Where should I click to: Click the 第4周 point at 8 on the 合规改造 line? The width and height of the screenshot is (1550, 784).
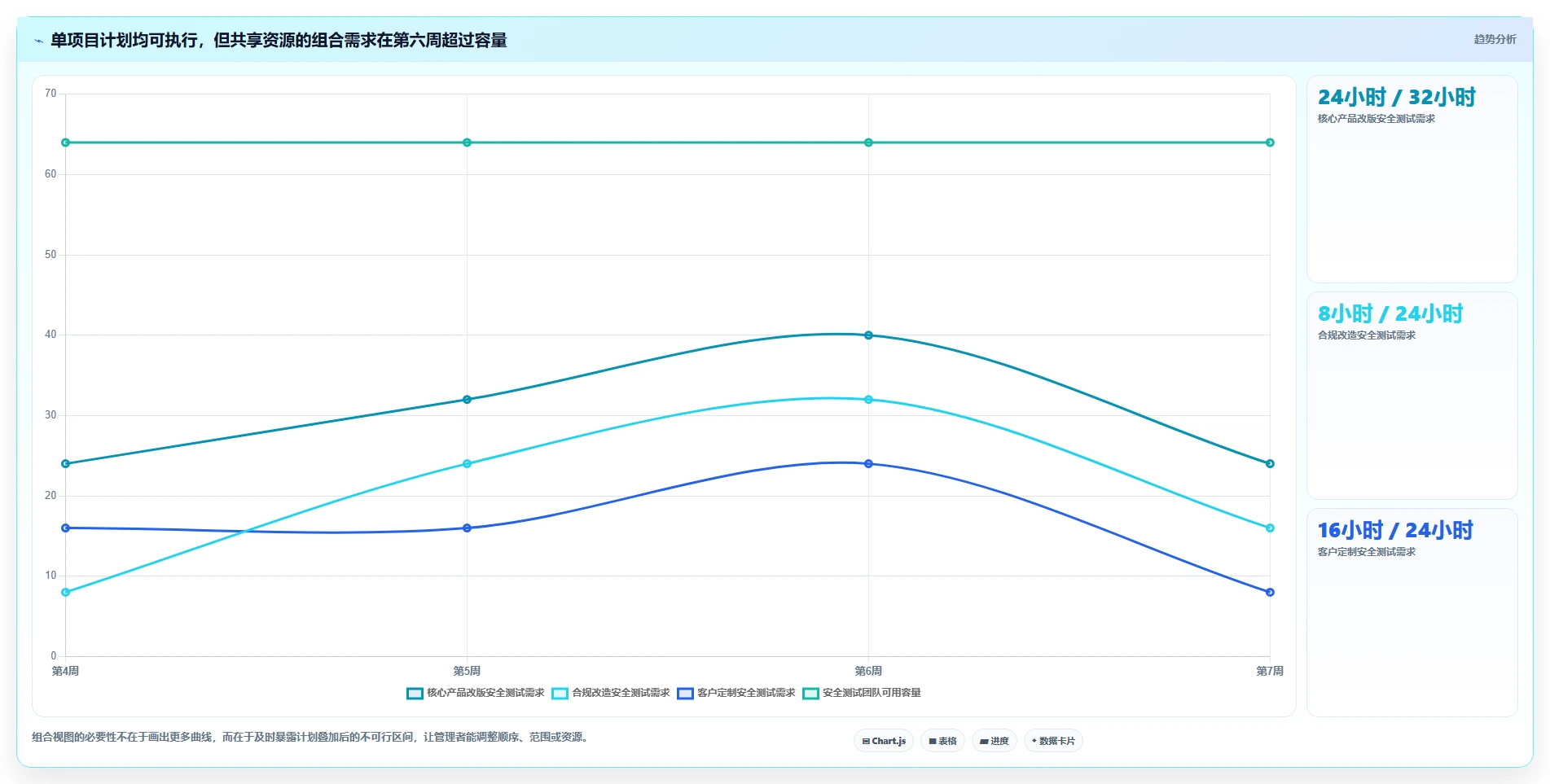[66, 593]
